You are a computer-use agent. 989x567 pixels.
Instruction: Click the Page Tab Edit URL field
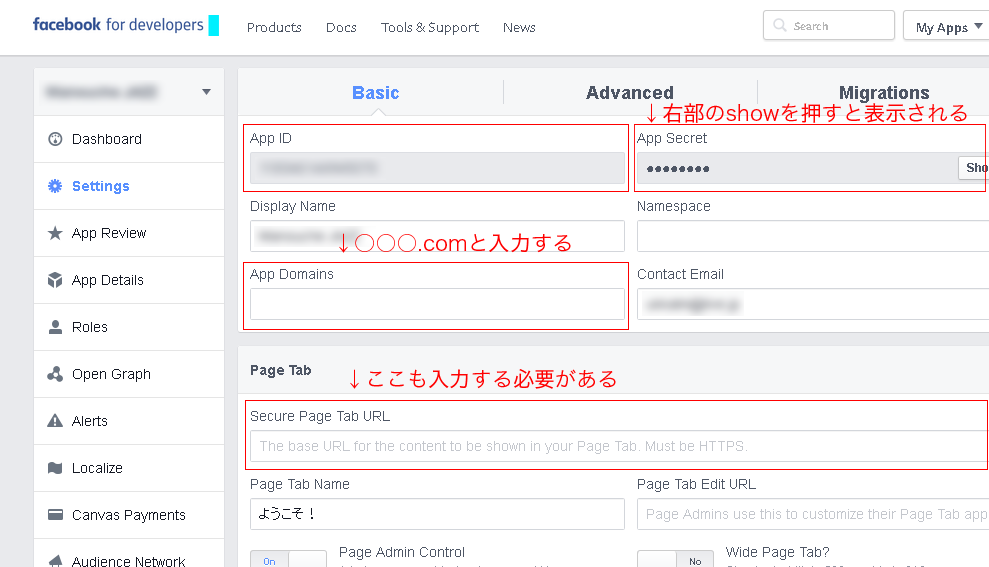pos(813,514)
